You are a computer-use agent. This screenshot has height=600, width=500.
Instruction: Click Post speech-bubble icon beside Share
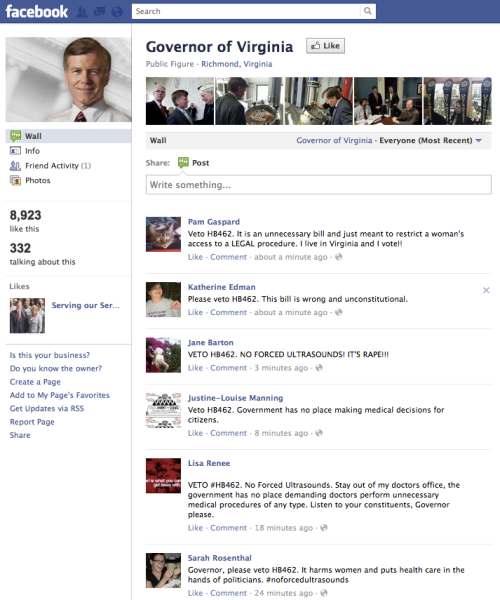pos(183,163)
